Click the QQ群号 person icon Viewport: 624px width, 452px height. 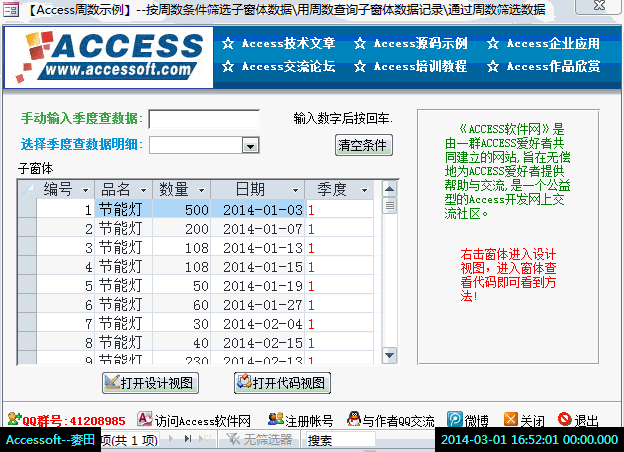pyautogui.click(x=14, y=419)
